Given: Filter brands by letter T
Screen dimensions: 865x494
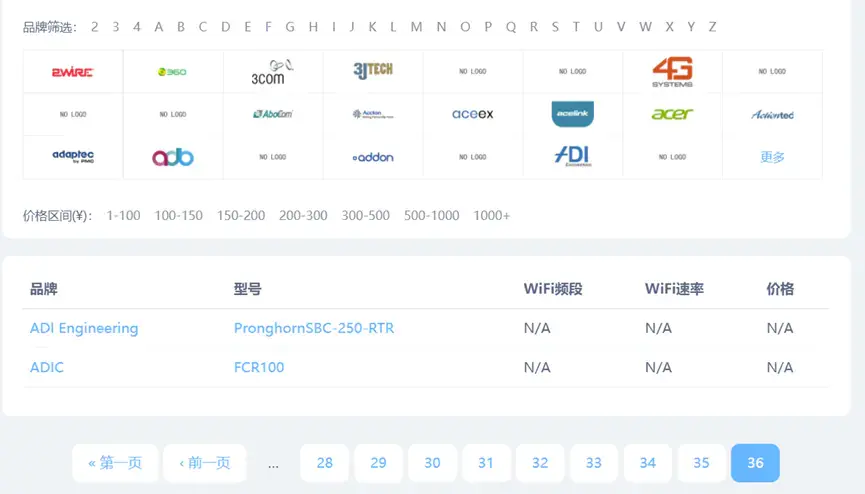Looking at the screenshot, I should pos(576,26).
